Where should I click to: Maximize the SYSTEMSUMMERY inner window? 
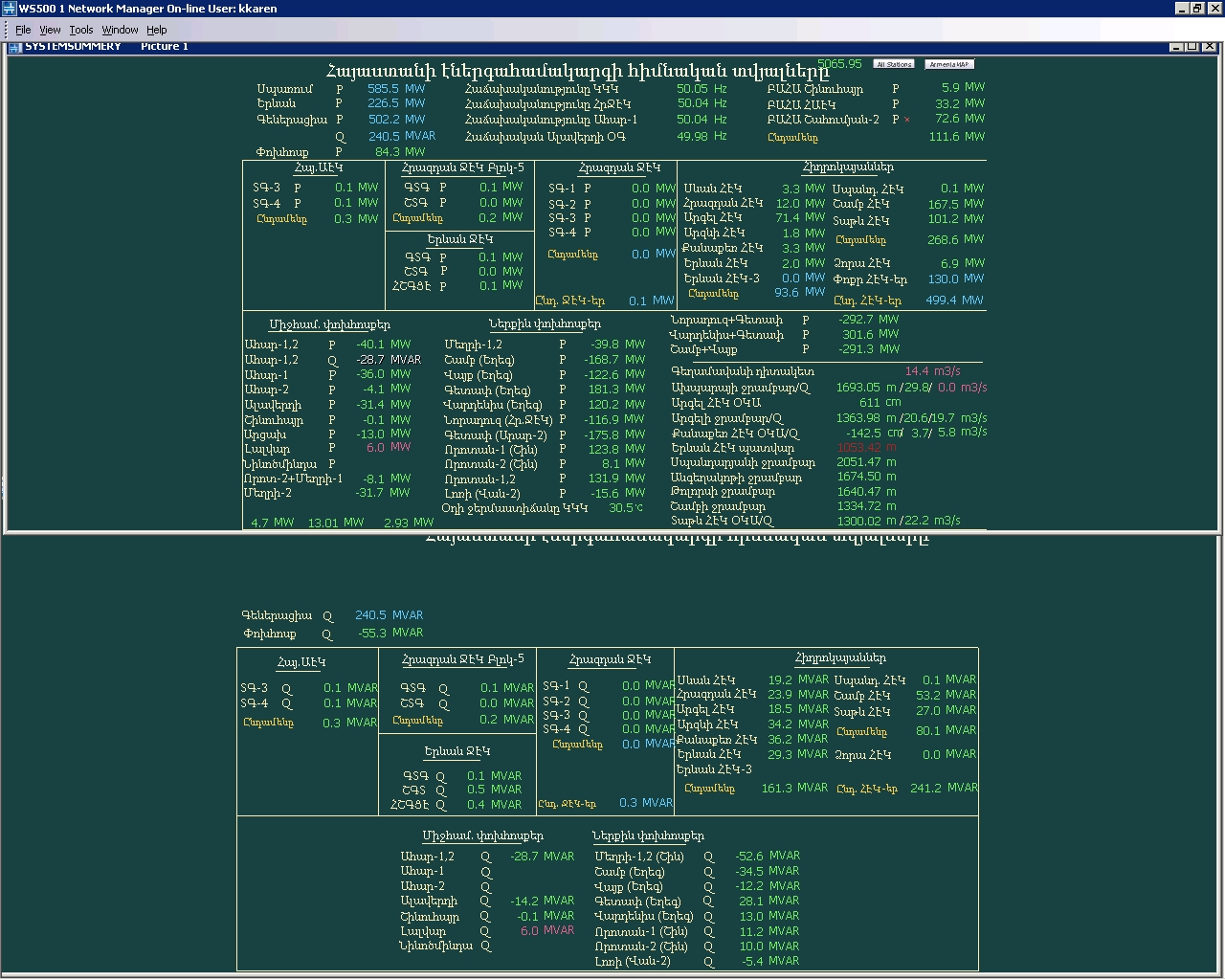pos(1192,46)
